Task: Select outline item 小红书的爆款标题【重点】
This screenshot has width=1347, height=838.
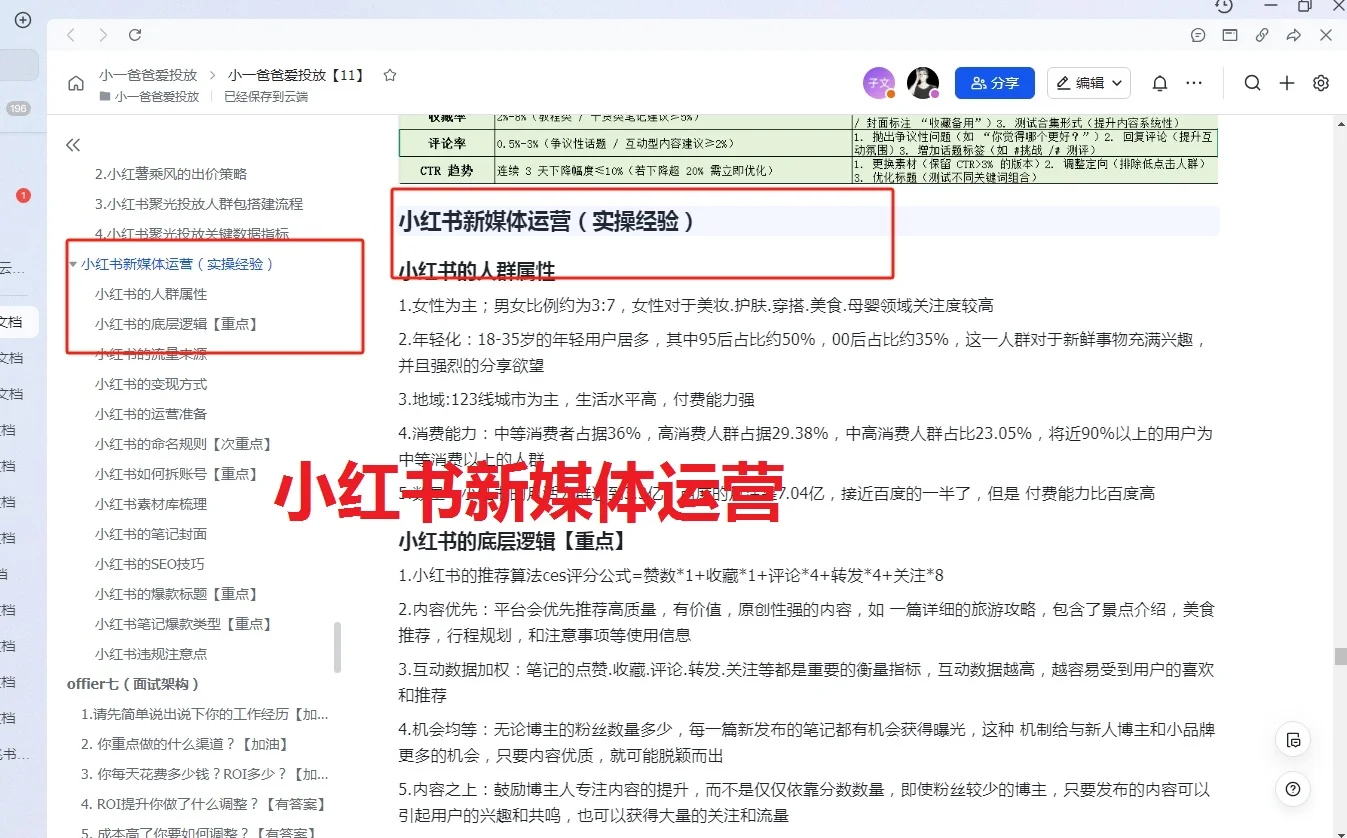Action: click(177, 594)
